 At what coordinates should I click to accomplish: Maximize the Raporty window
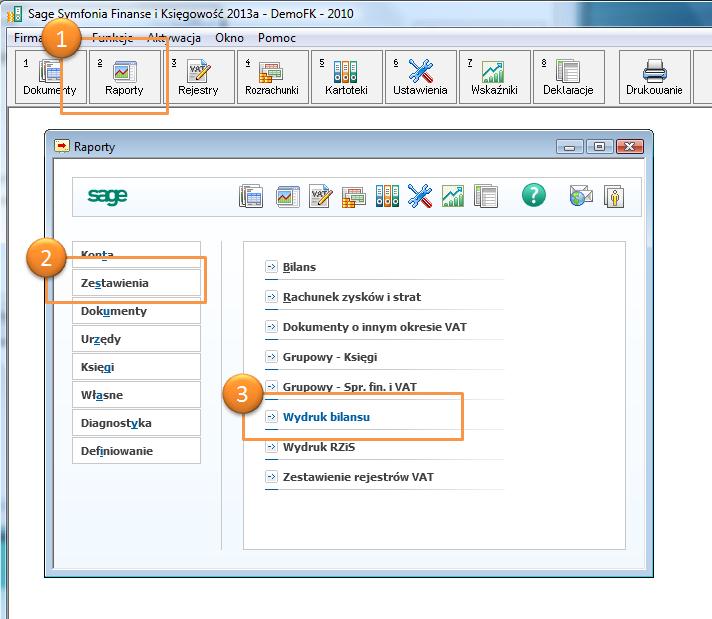[x=599, y=147]
